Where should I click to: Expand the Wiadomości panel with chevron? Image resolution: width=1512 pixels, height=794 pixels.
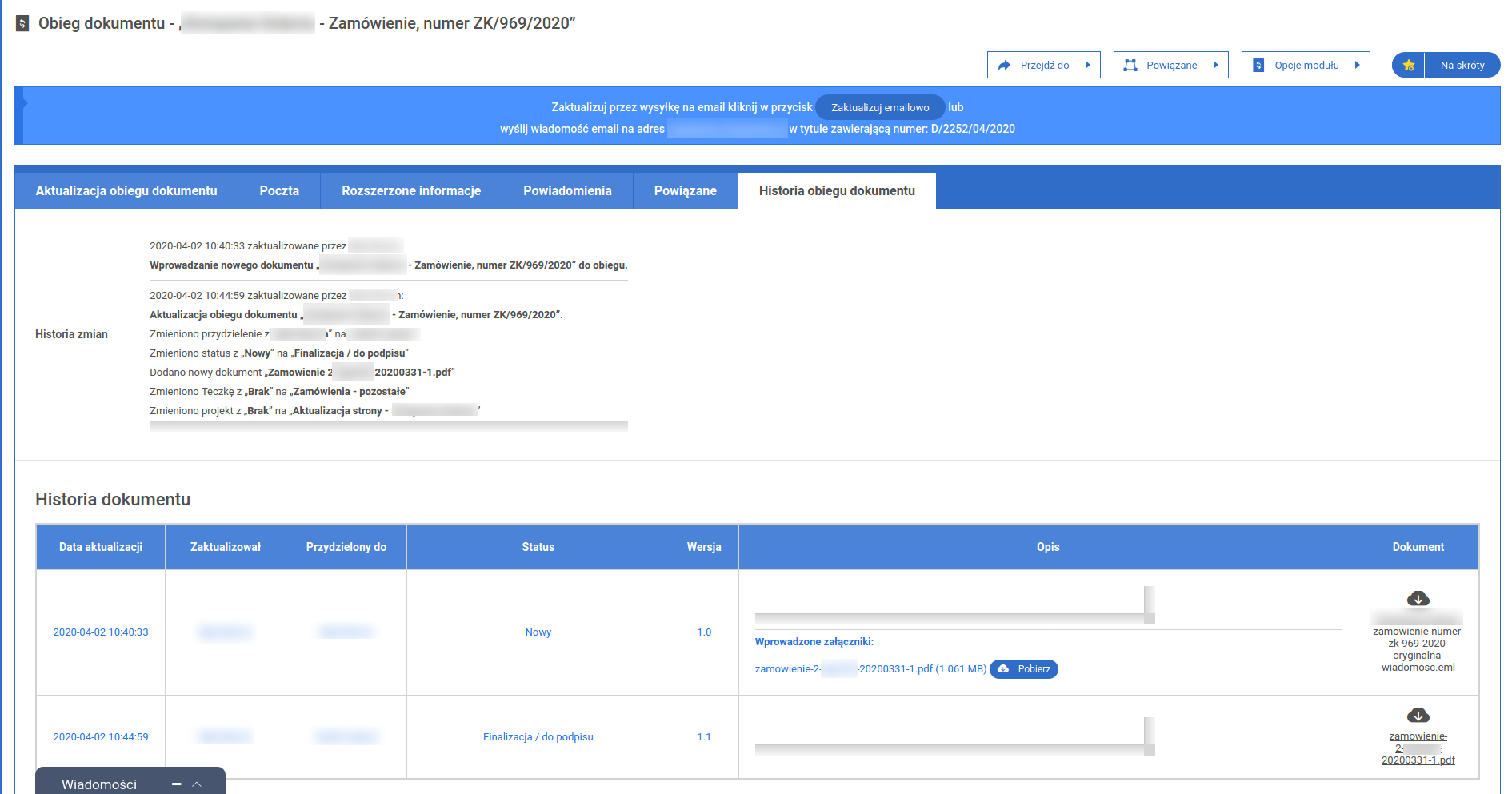[197, 784]
